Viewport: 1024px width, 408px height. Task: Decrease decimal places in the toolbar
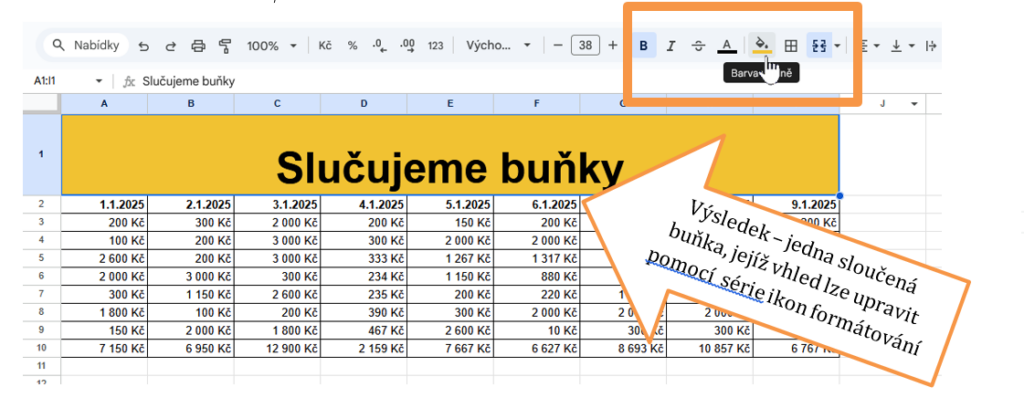point(379,46)
